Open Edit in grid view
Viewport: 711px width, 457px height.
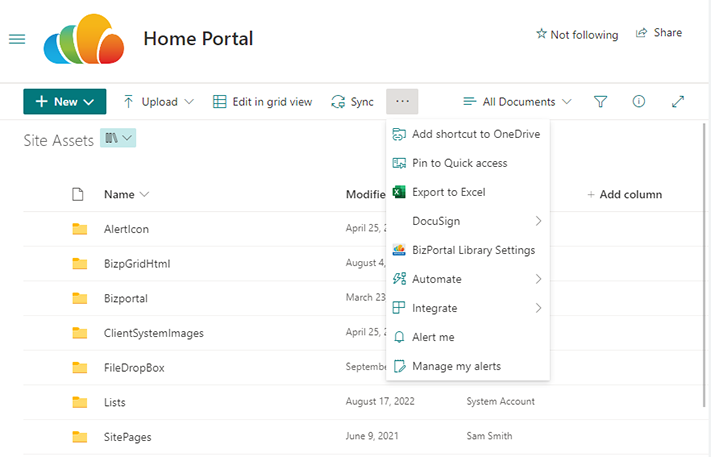point(263,102)
